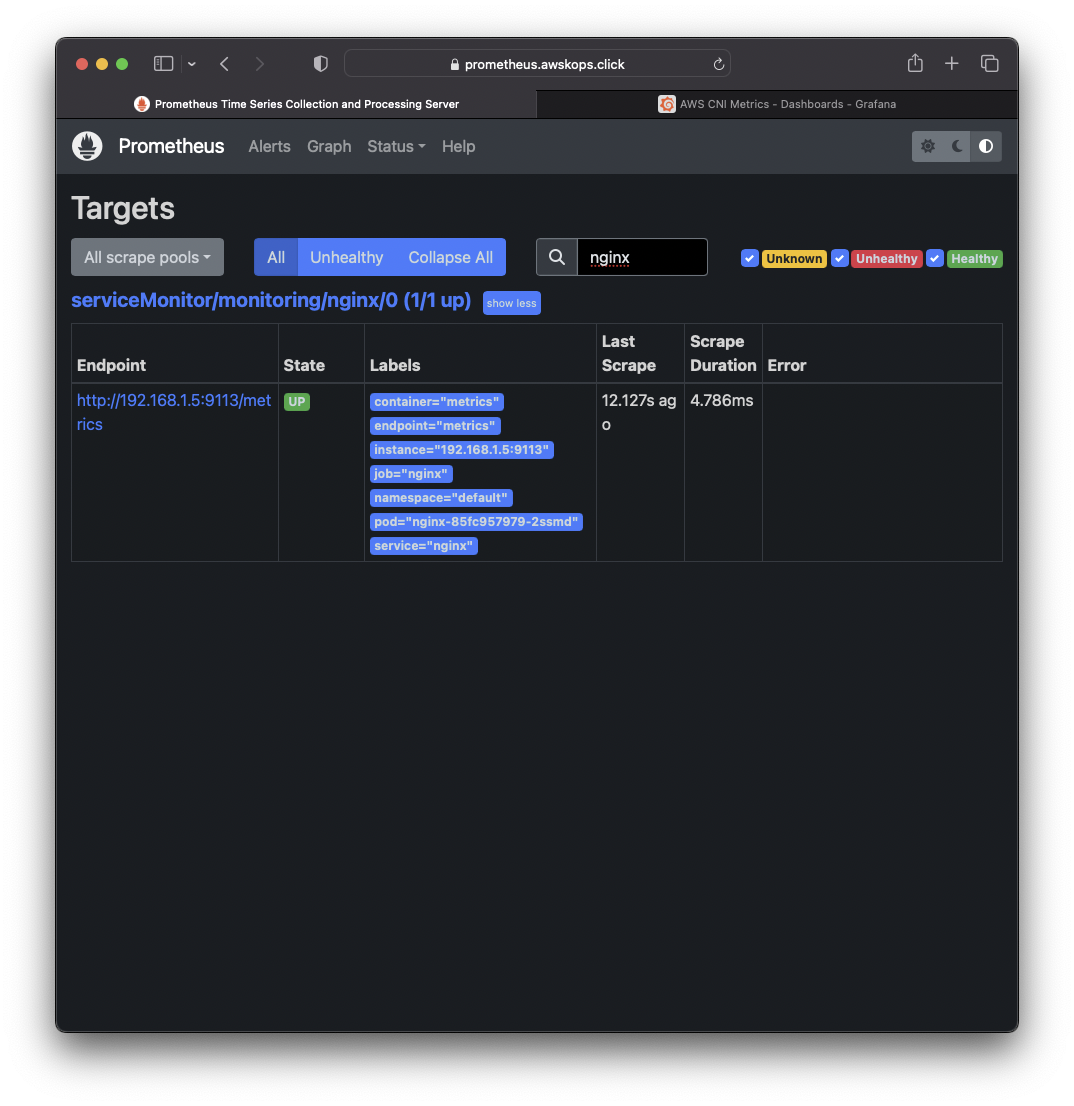Image resolution: width=1074 pixels, height=1106 pixels.
Task: Switch to AWS CNI Metrics Grafana tab
Action: pos(777,104)
